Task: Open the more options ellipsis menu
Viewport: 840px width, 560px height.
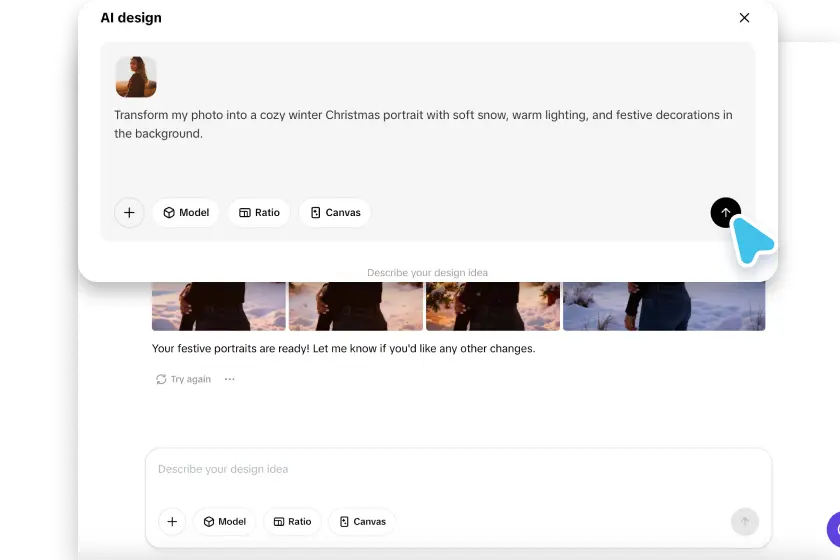Action: (230, 380)
